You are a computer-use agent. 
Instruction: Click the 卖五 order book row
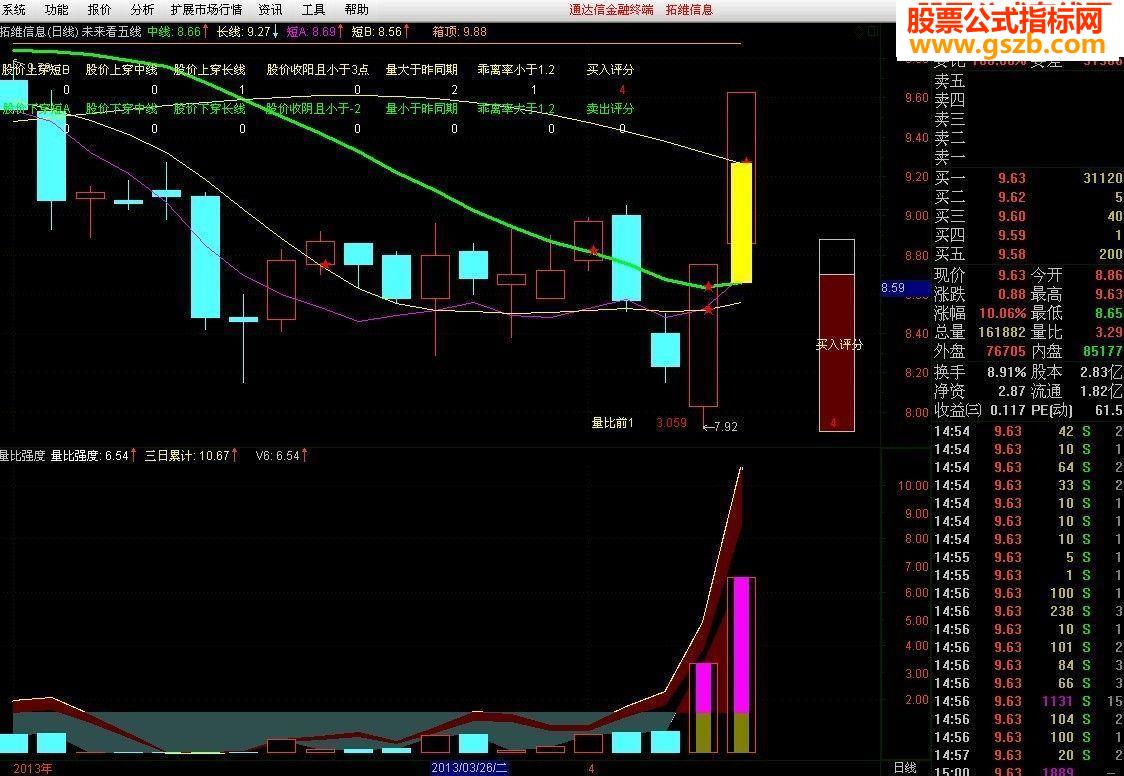1029,82
